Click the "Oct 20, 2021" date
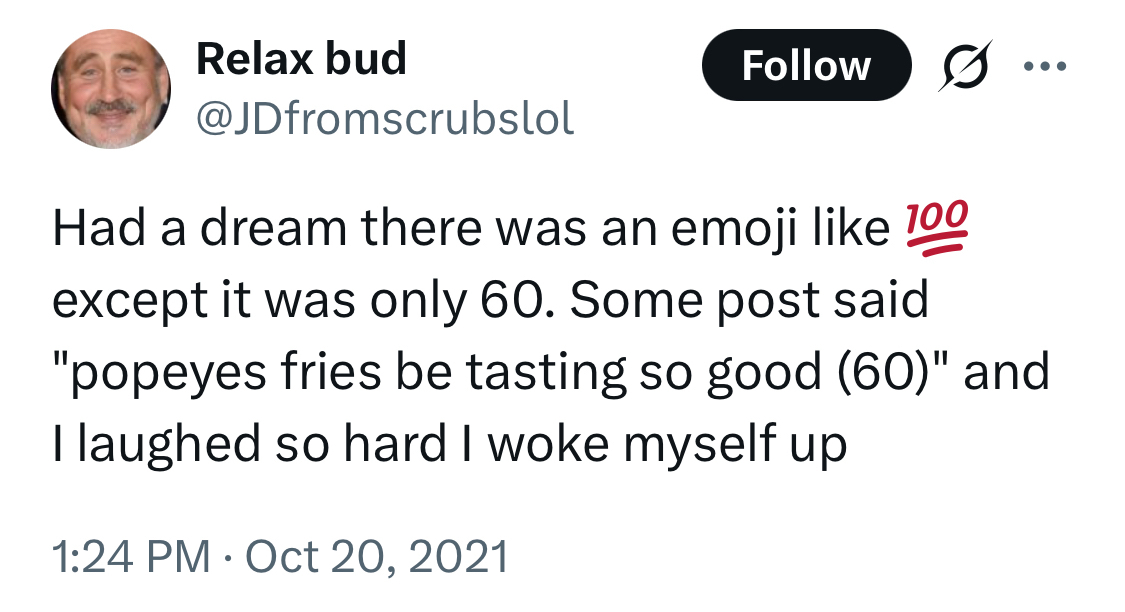This screenshot has width=1125, height=612. click(376, 555)
